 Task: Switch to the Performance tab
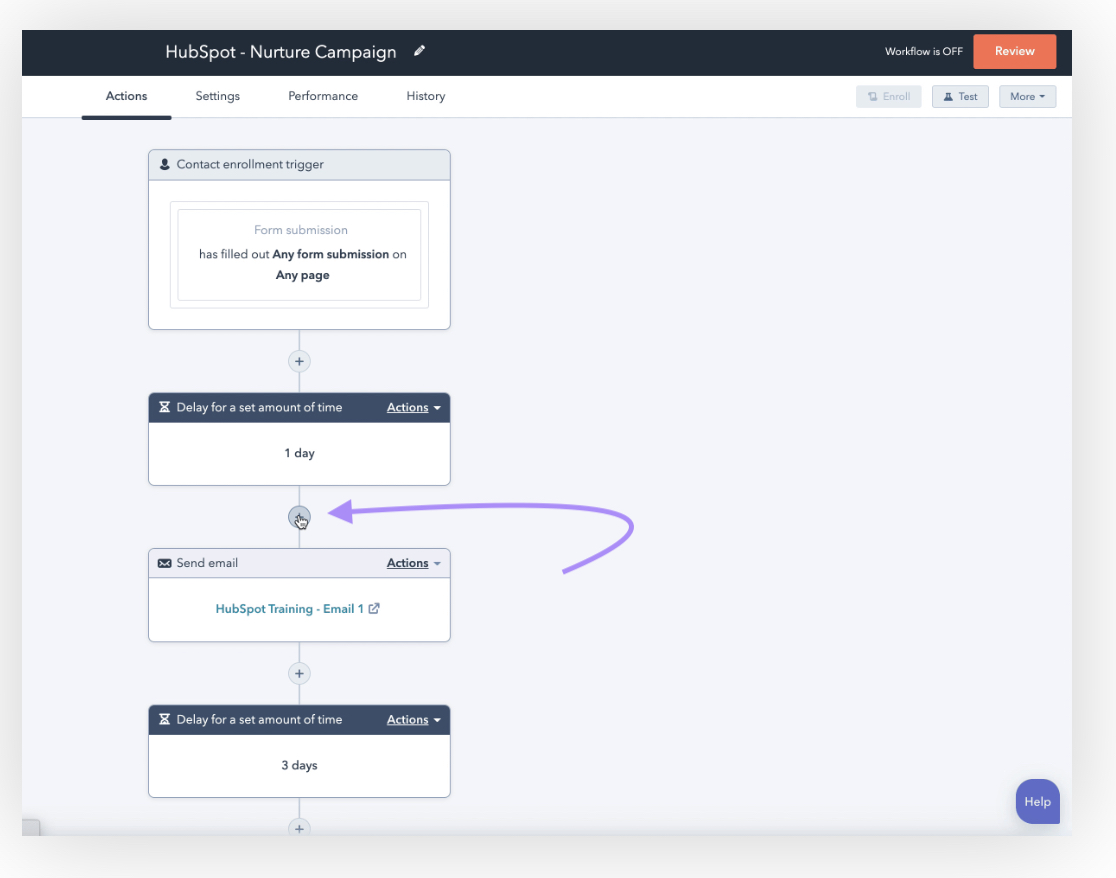322,96
